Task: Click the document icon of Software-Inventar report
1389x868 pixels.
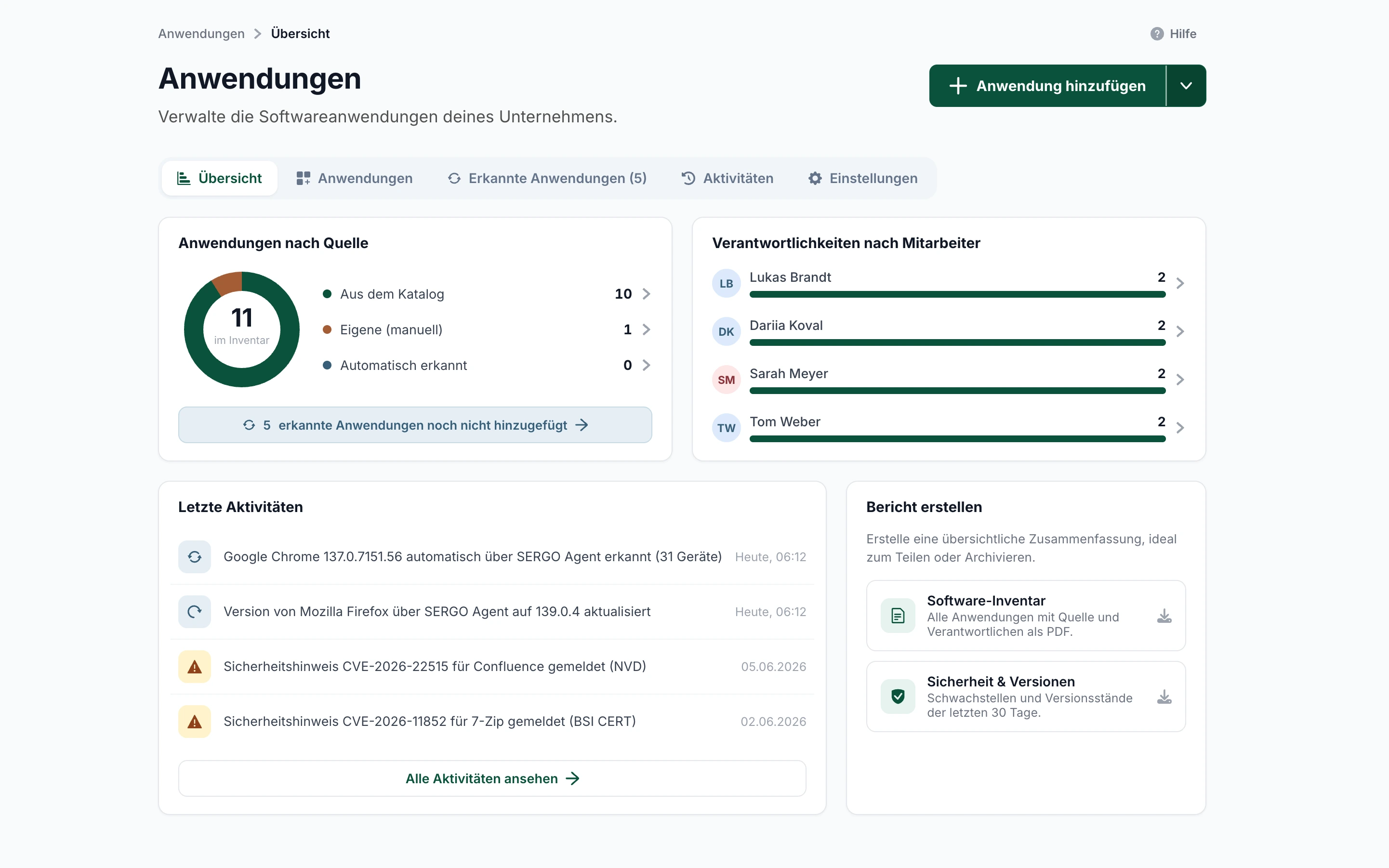Action: (898, 616)
